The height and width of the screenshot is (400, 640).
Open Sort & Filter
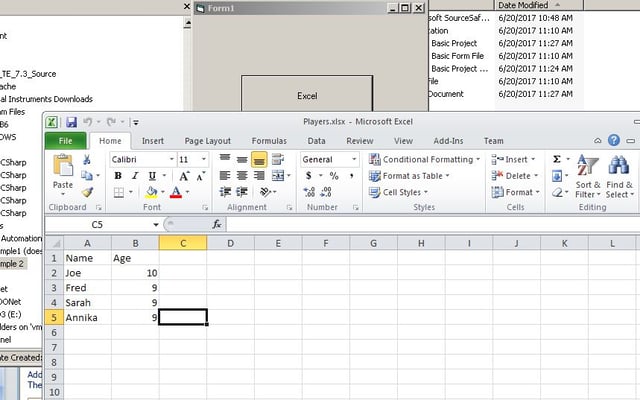tap(588, 177)
